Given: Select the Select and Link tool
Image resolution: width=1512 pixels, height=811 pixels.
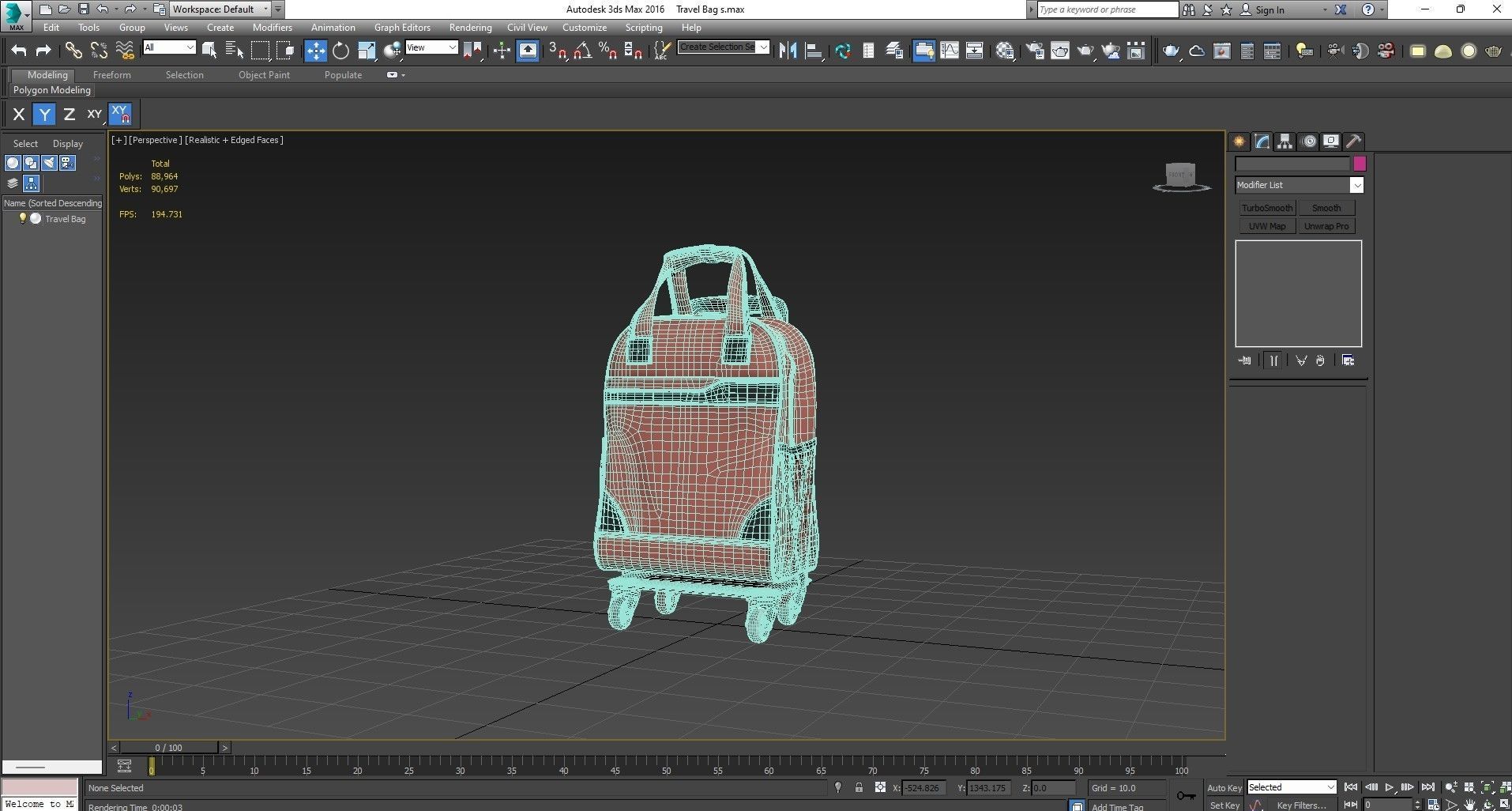Looking at the screenshot, I should (x=73, y=51).
